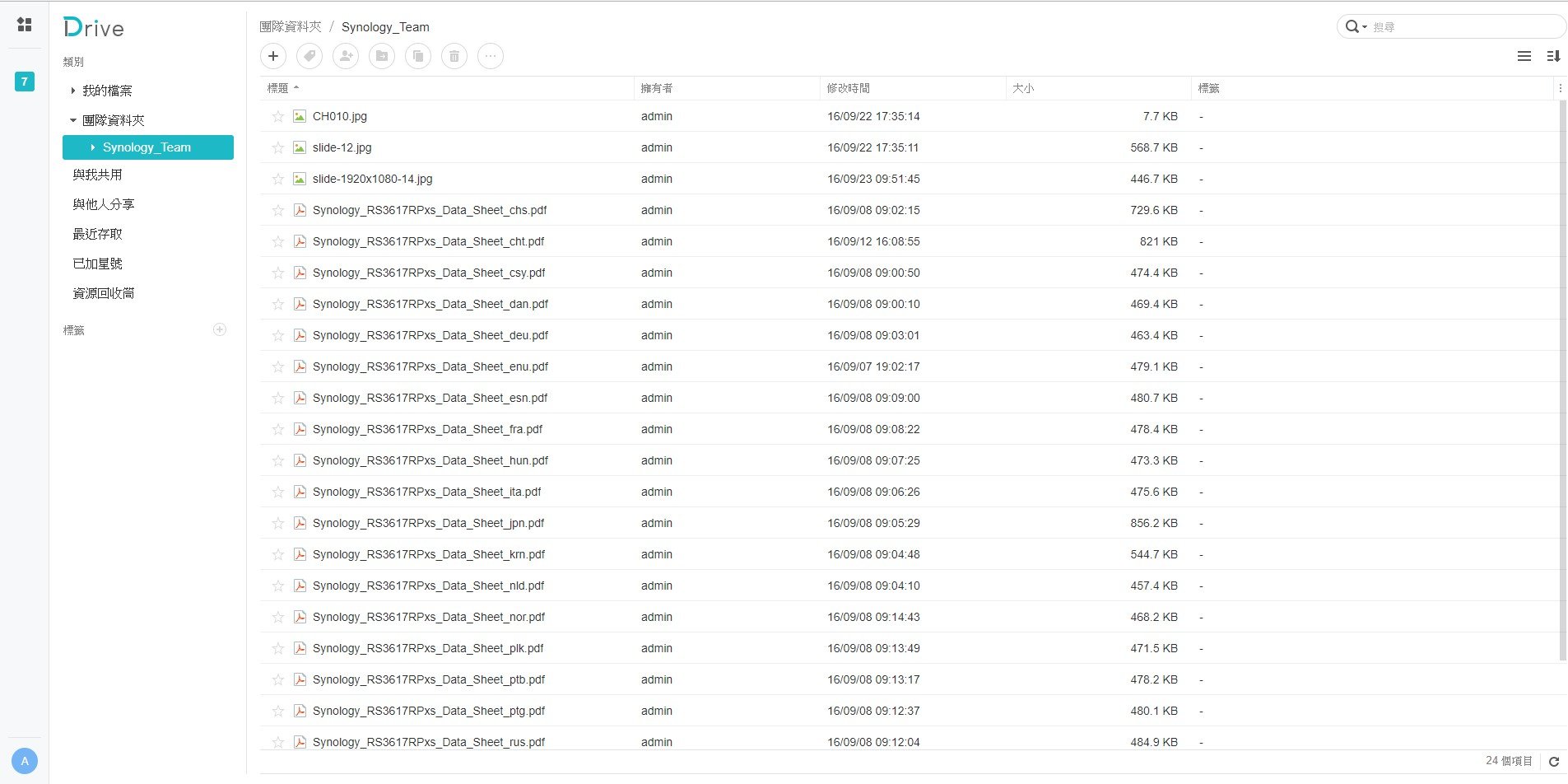Click the Data_Sheet_chs.pdf PDF icon
1568x784 pixels.
(300, 210)
